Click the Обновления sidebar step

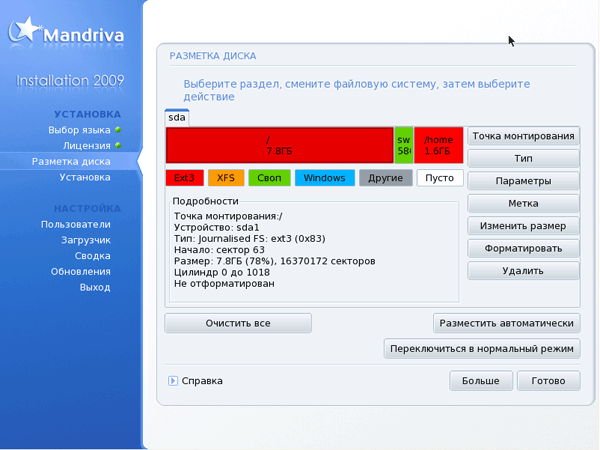tap(81, 271)
